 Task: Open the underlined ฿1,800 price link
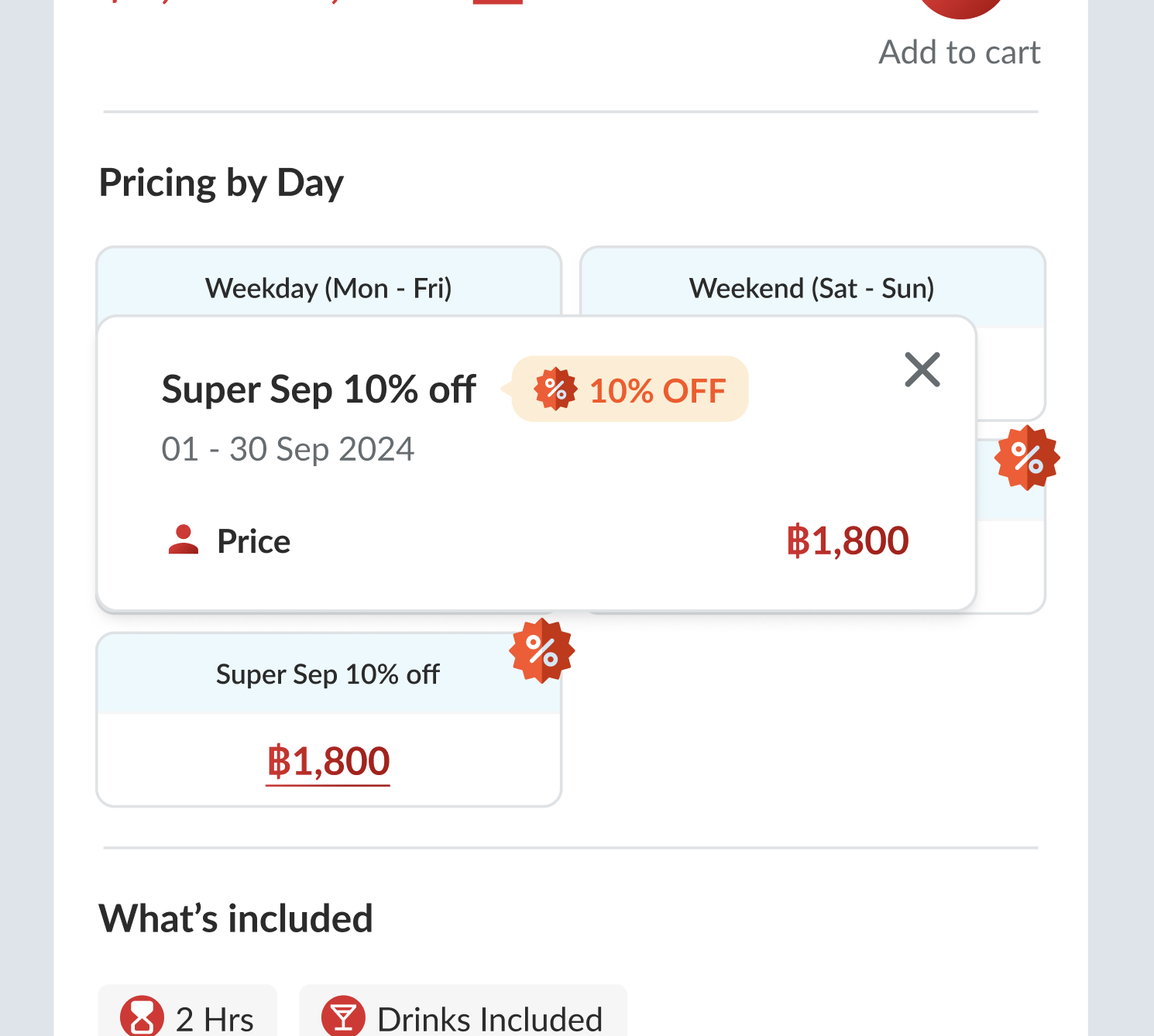click(x=328, y=761)
